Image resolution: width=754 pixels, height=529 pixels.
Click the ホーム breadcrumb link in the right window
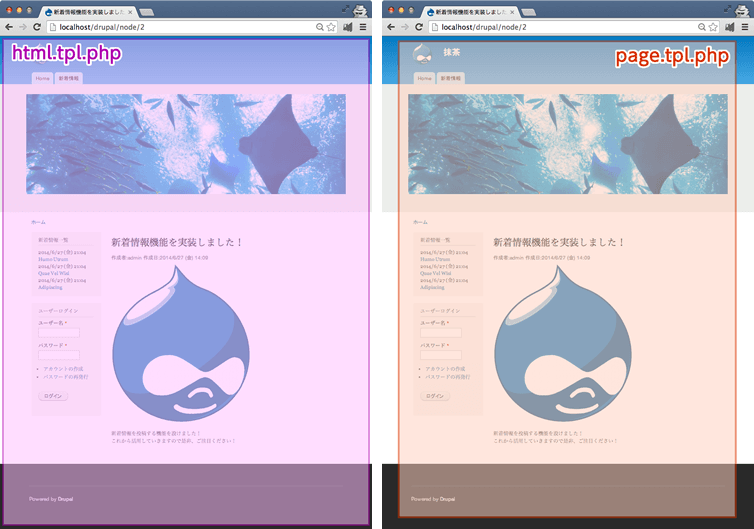pos(420,222)
